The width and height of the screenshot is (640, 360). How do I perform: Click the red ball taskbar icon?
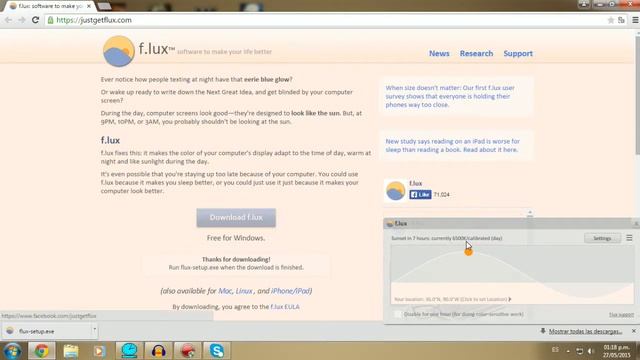pos(188,351)
